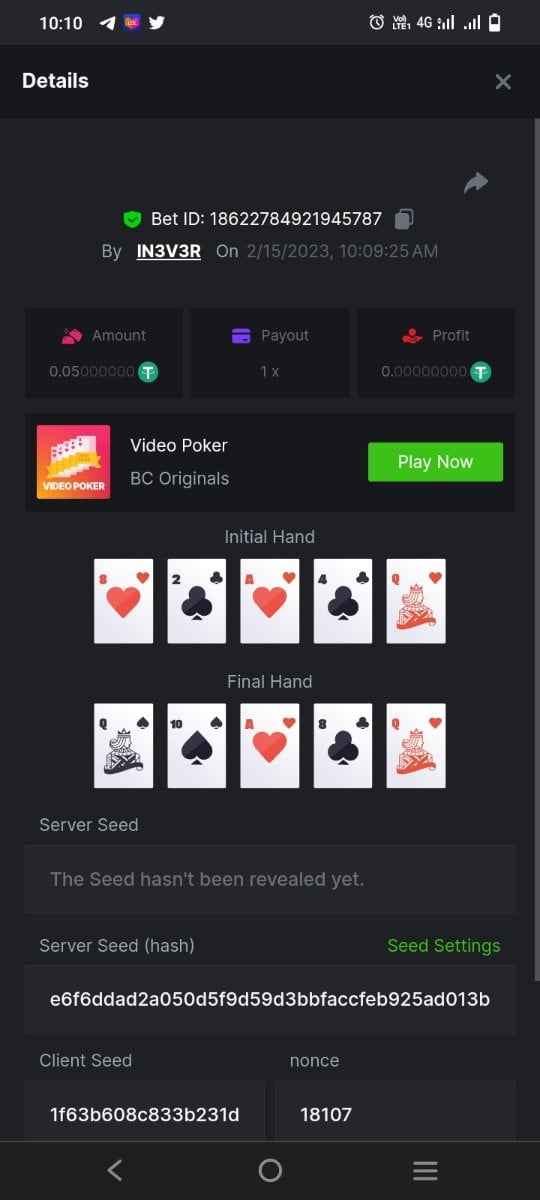Close the Details panel

(x=503, y=81)
